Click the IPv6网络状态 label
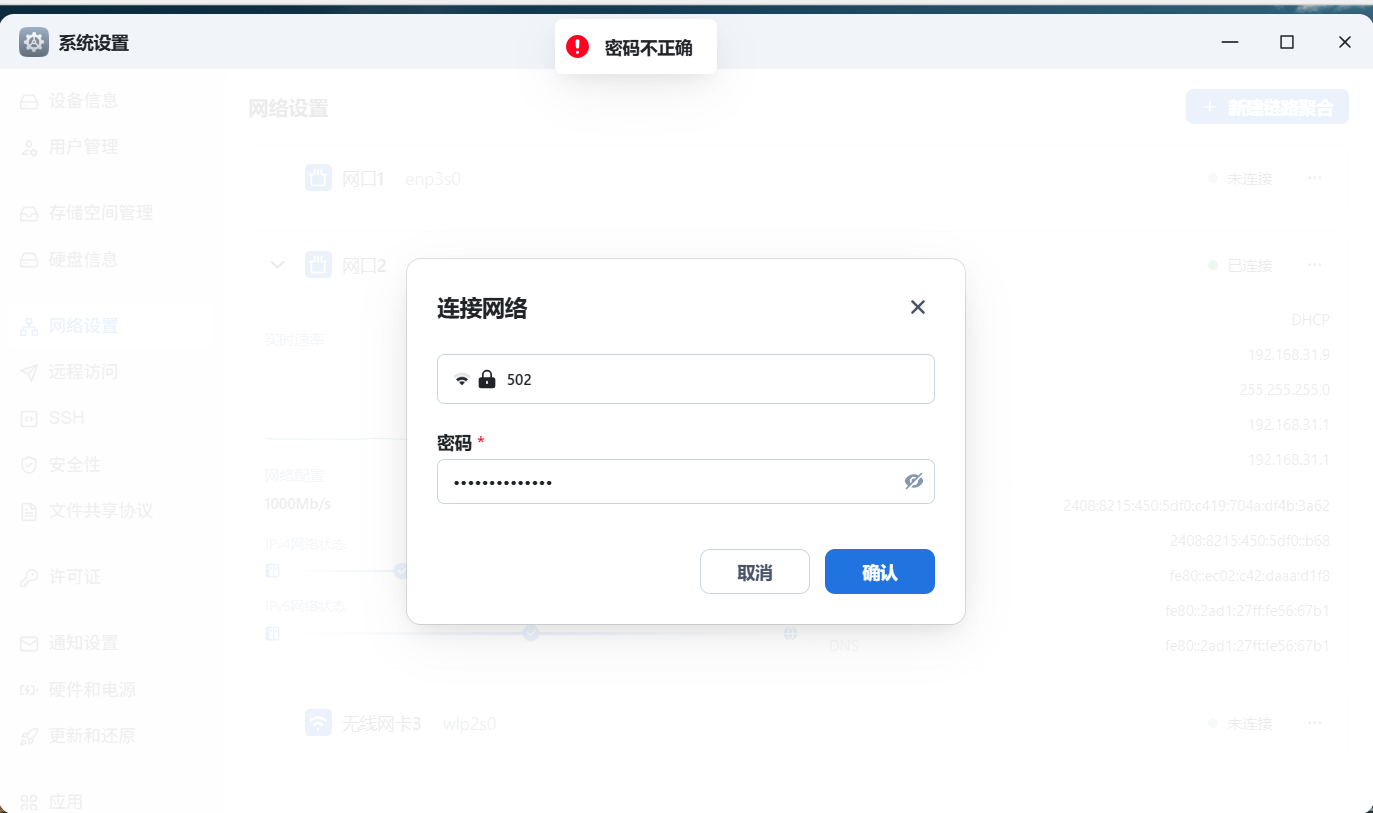This screenshot has height=813, width=1373. tap(306, 607)
